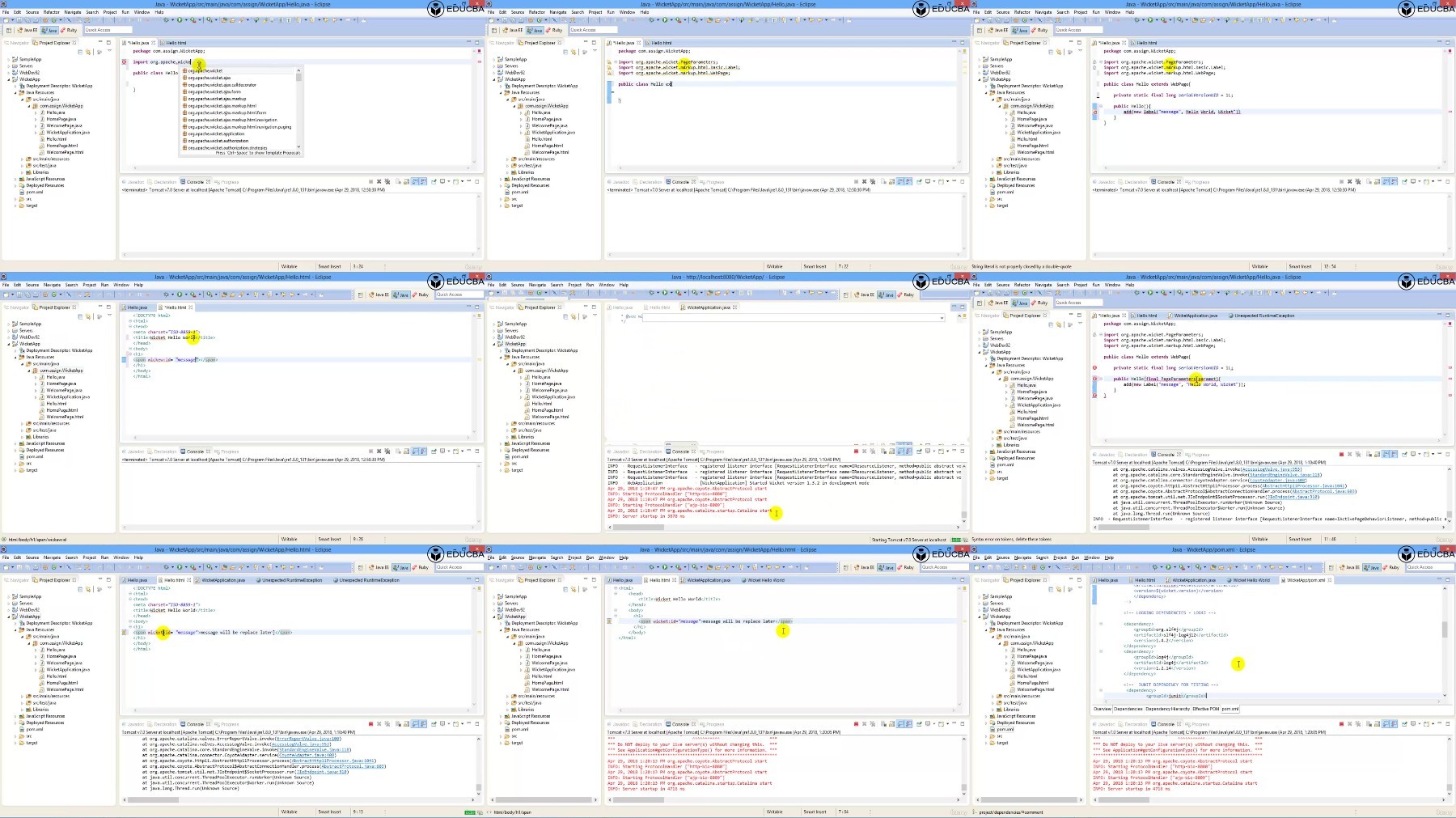
Task: Click green Run icon in the content-assist window toolbar
Action: point(178,20)
